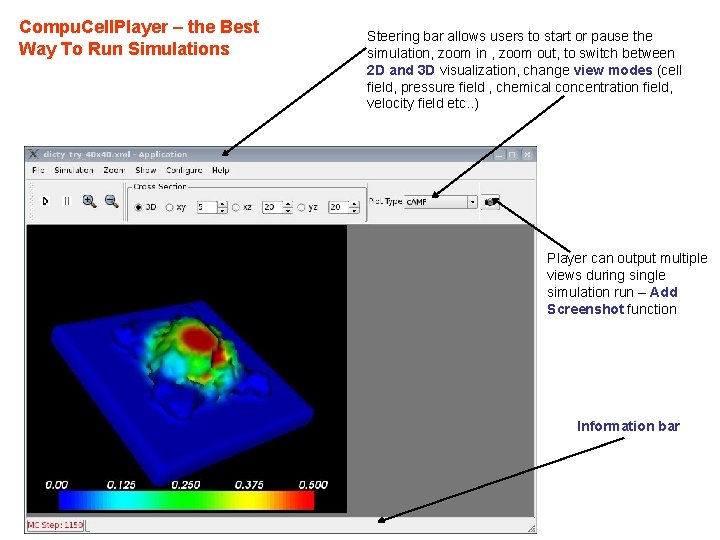Select the 3D cross section radio button
The width and height of the screenshot is (720, 540).
tap(138, 208)
